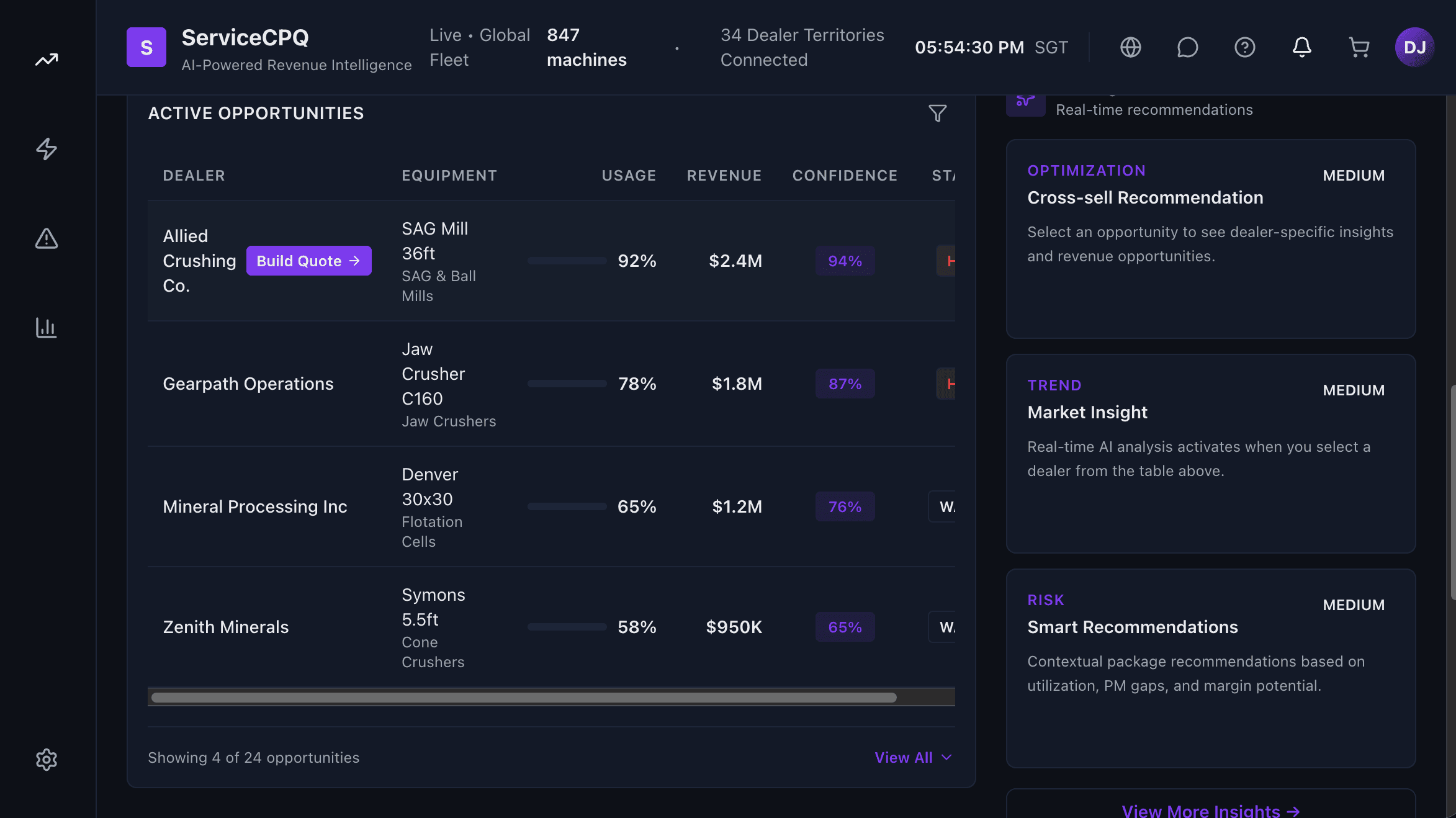Click the ServiceCPQ purple S logo

tap(146, 47)
